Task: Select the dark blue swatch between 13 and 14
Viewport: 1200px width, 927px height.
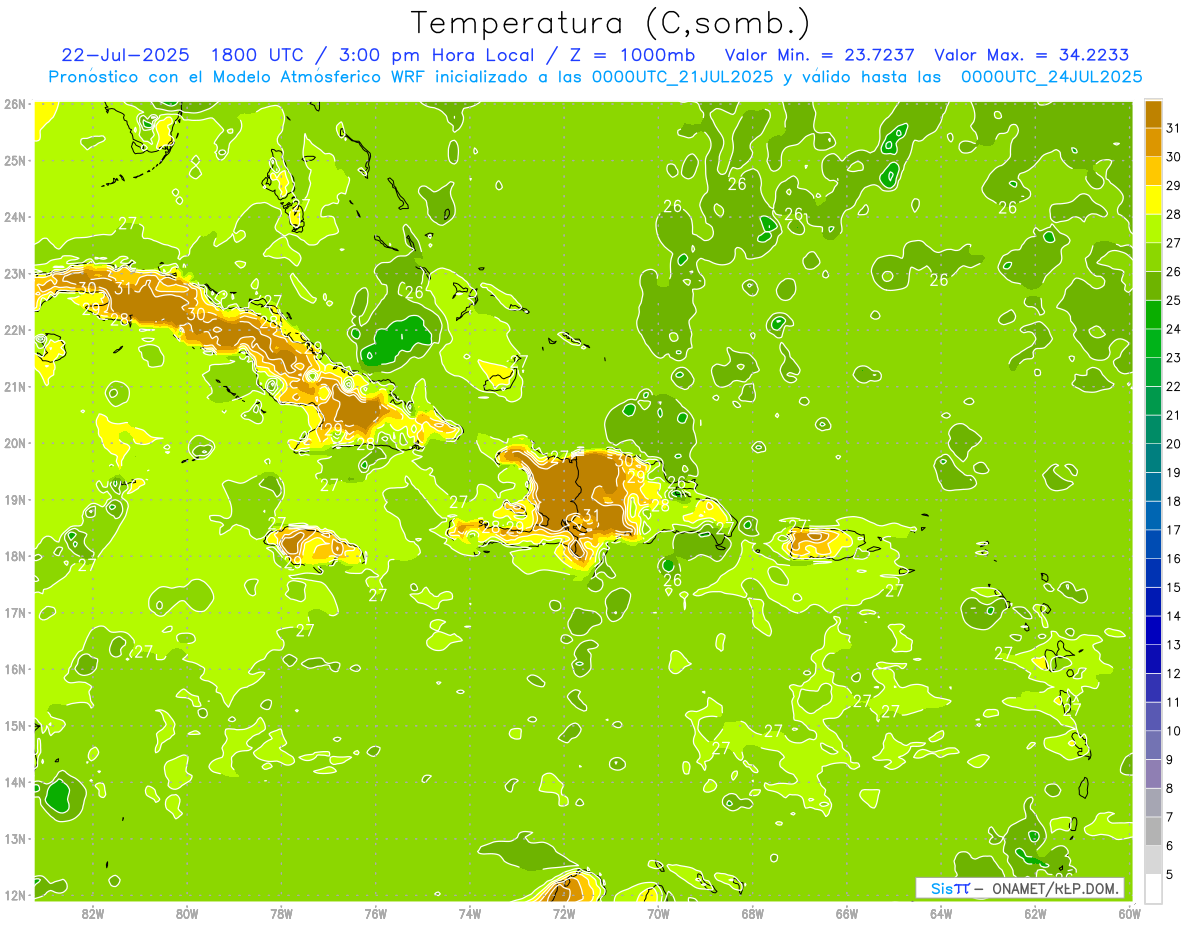Action: pyautogui.click(x=1153, y=630)
